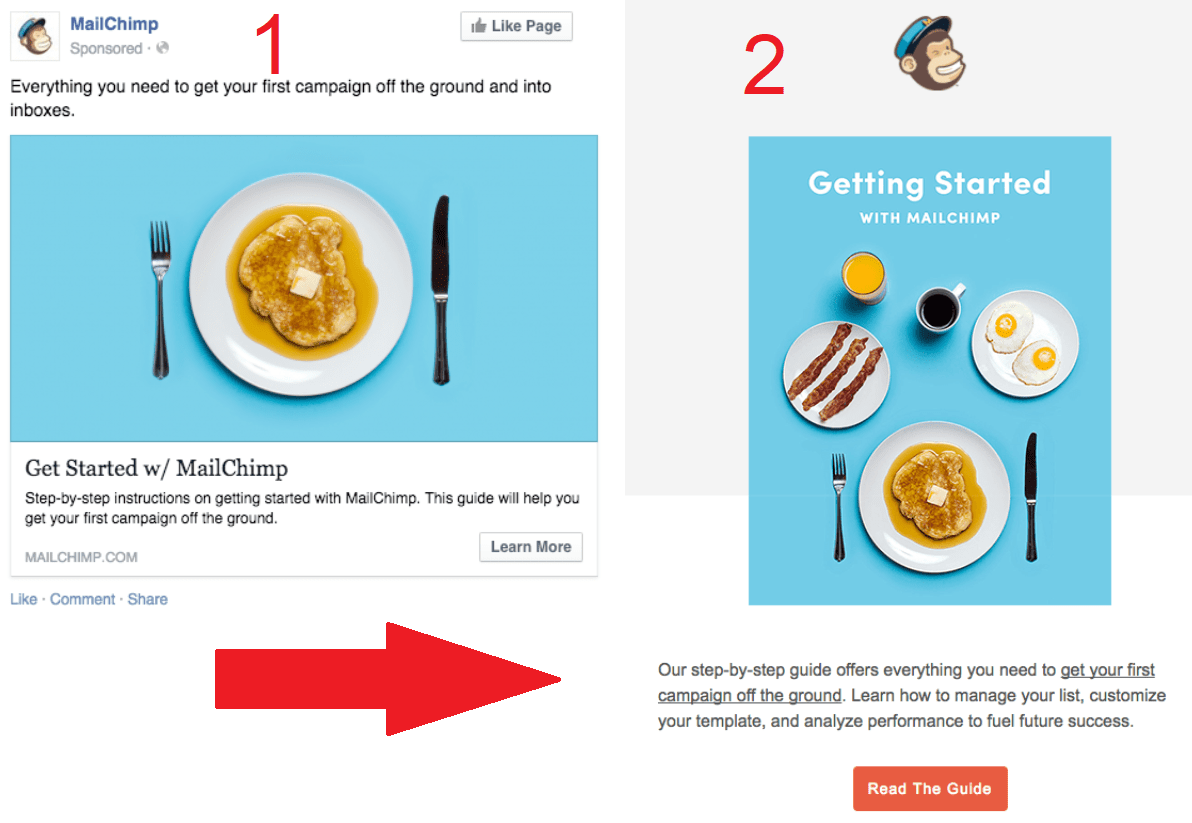1192x823 pixels.
Task: Click the Share link
Action: pos(147,599)
